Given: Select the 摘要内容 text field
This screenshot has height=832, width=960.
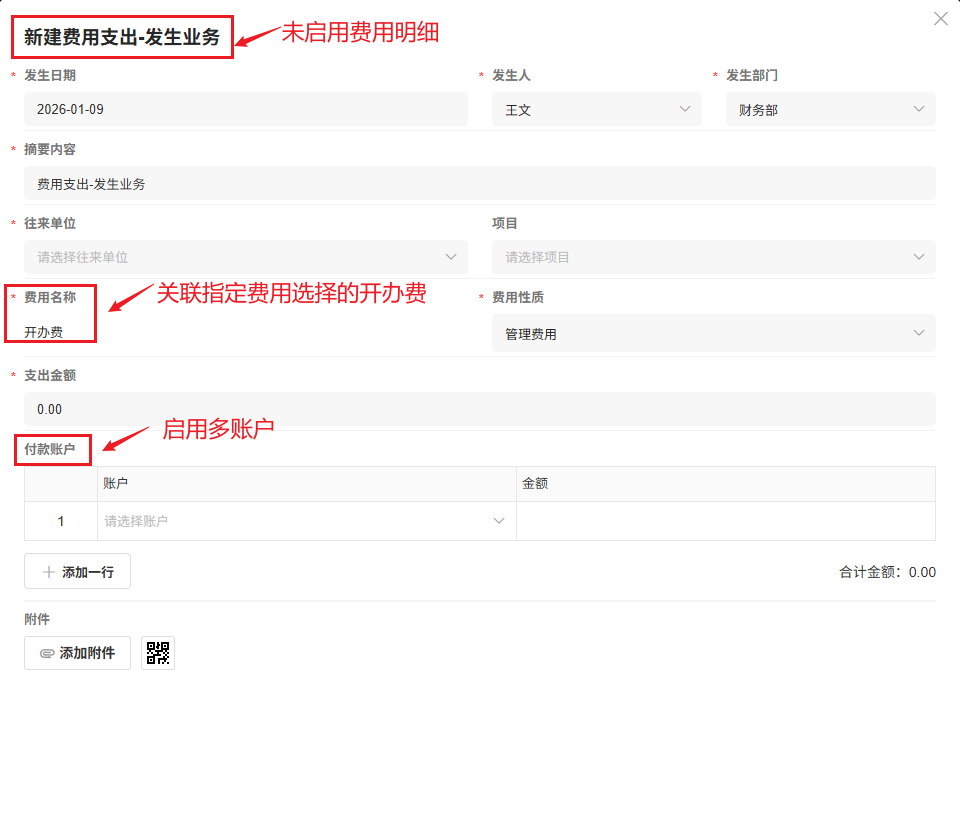Looking at the screenshot, I should pos(480,183).
